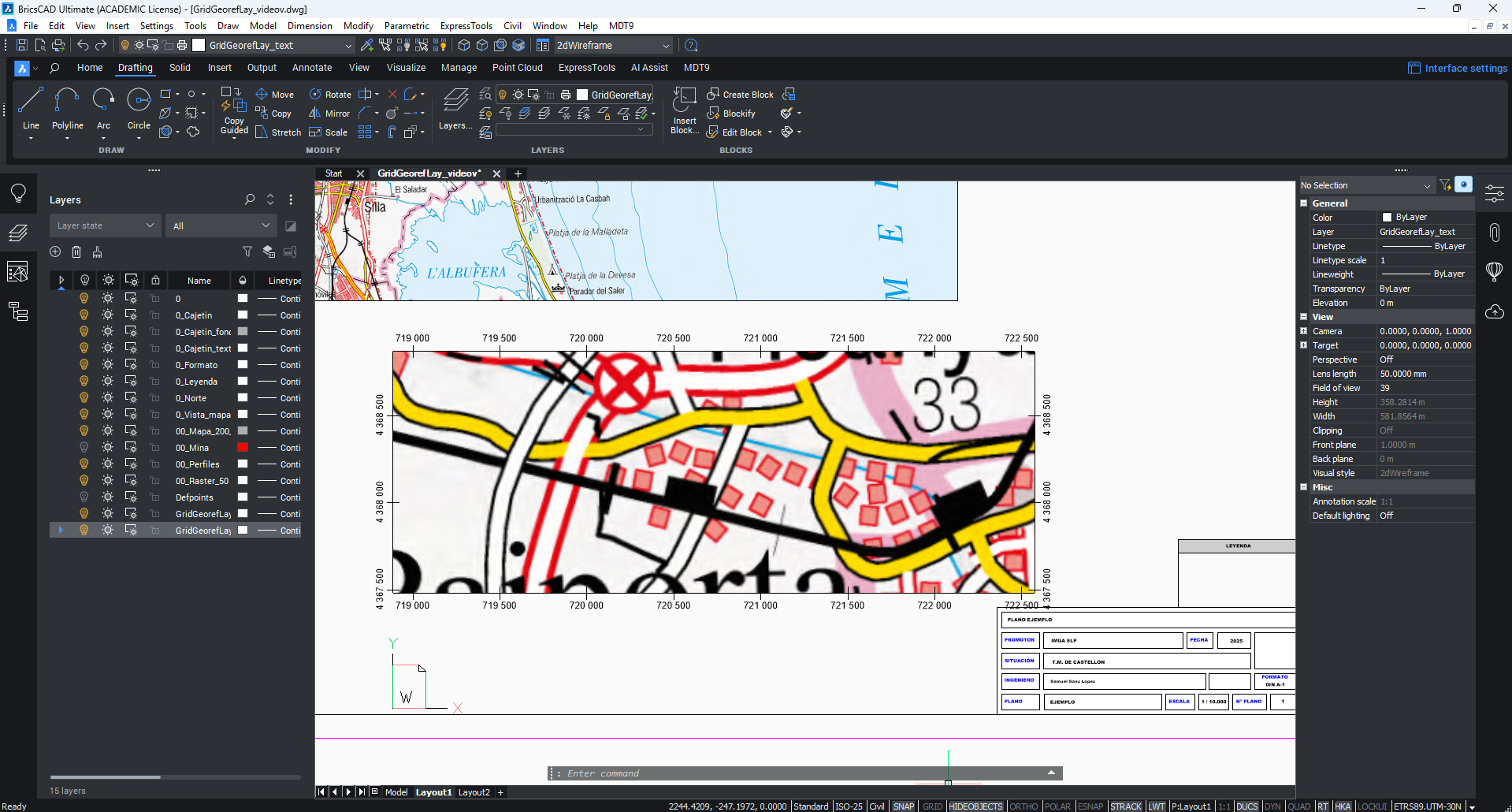
Task: Toggle ORTHO mode in status bar
Action: coord(1023,806)
